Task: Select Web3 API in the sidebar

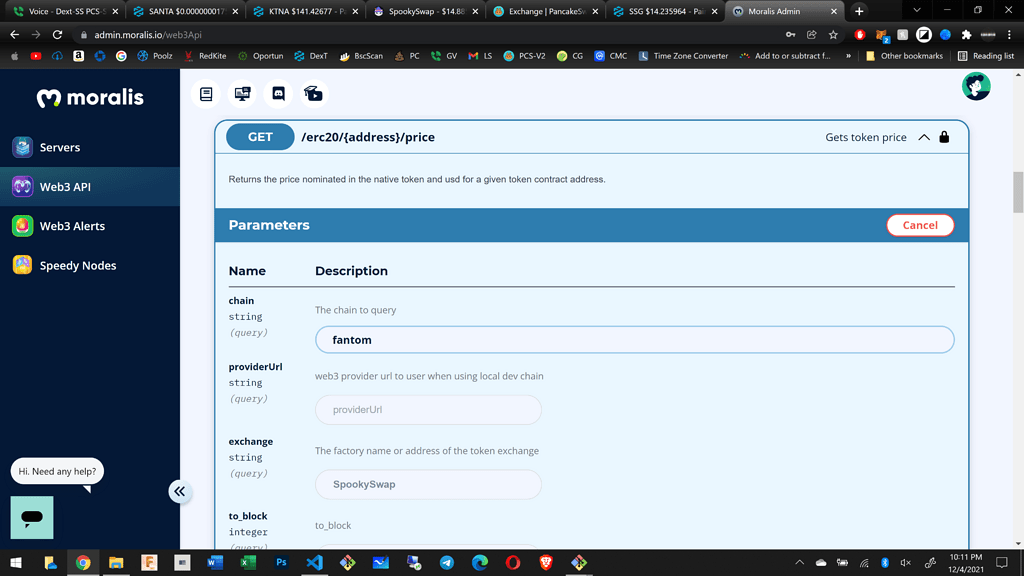Action: click(x=90, y=187)
